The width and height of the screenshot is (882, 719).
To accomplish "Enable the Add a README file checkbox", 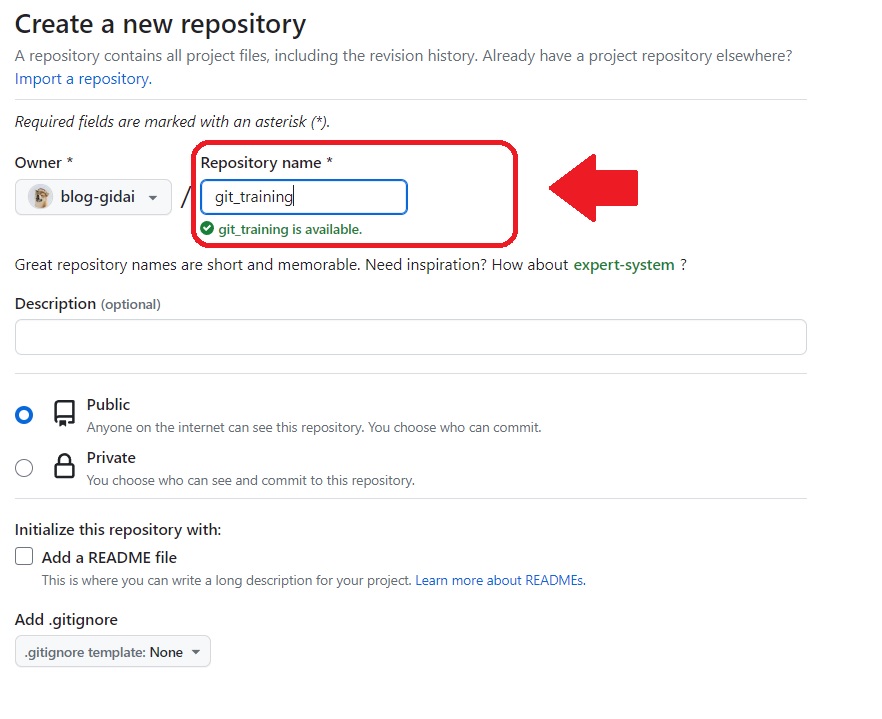I will [x=24, y=557].
